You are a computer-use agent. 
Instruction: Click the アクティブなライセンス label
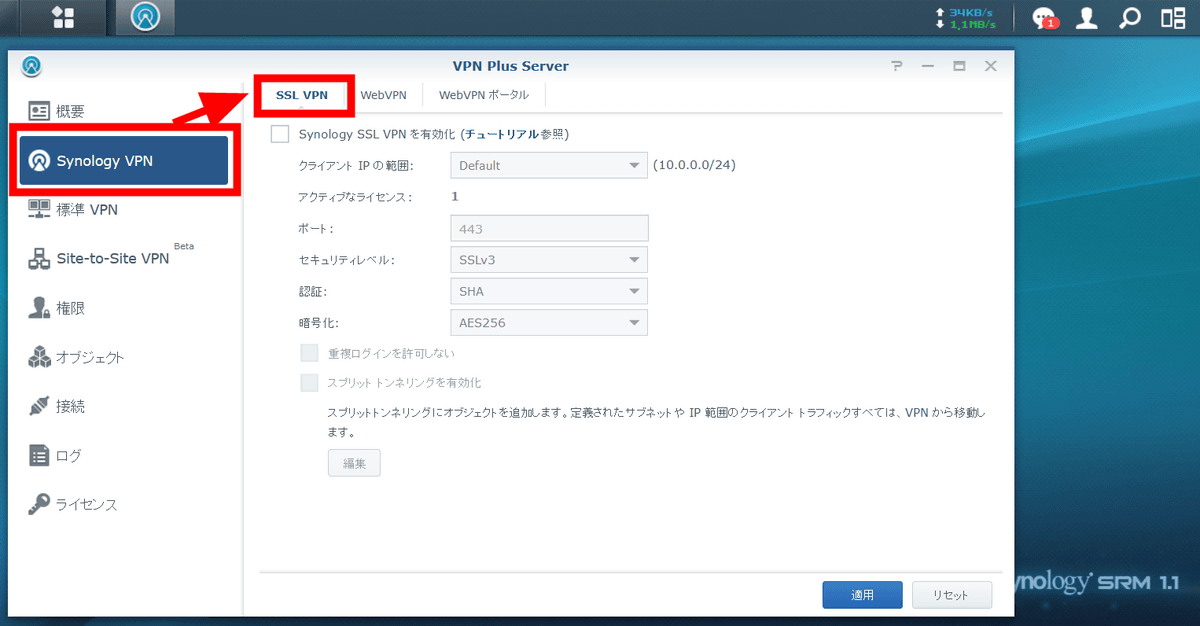[356, 197]
